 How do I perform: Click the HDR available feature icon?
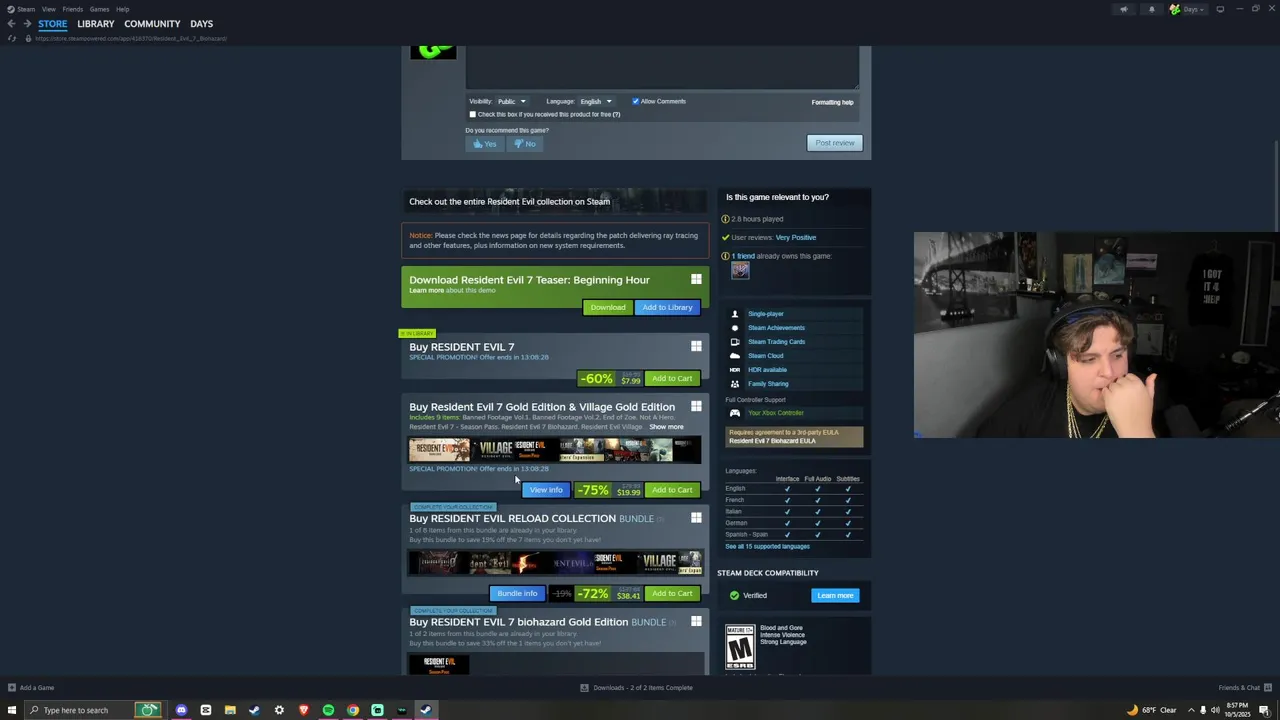coord(735,370)
